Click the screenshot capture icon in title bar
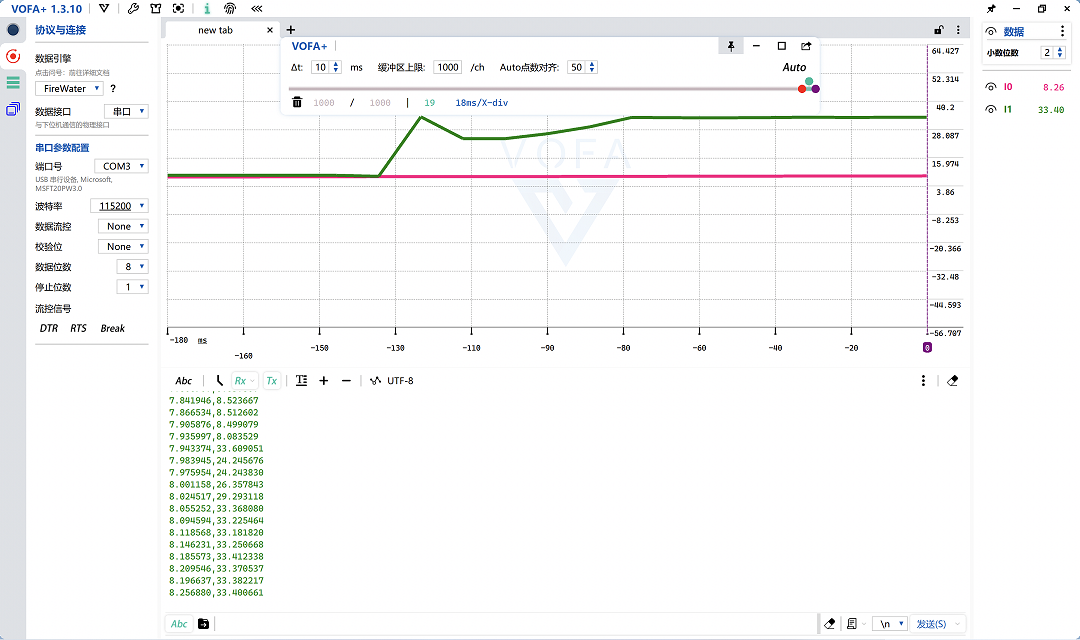 pyautogui.click(x=178, y=8)
